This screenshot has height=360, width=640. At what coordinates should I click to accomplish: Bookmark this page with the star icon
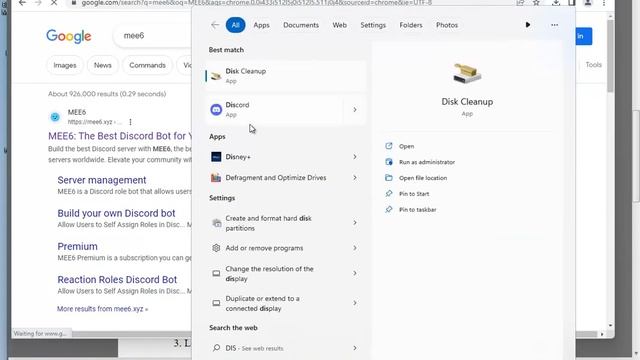536,3
